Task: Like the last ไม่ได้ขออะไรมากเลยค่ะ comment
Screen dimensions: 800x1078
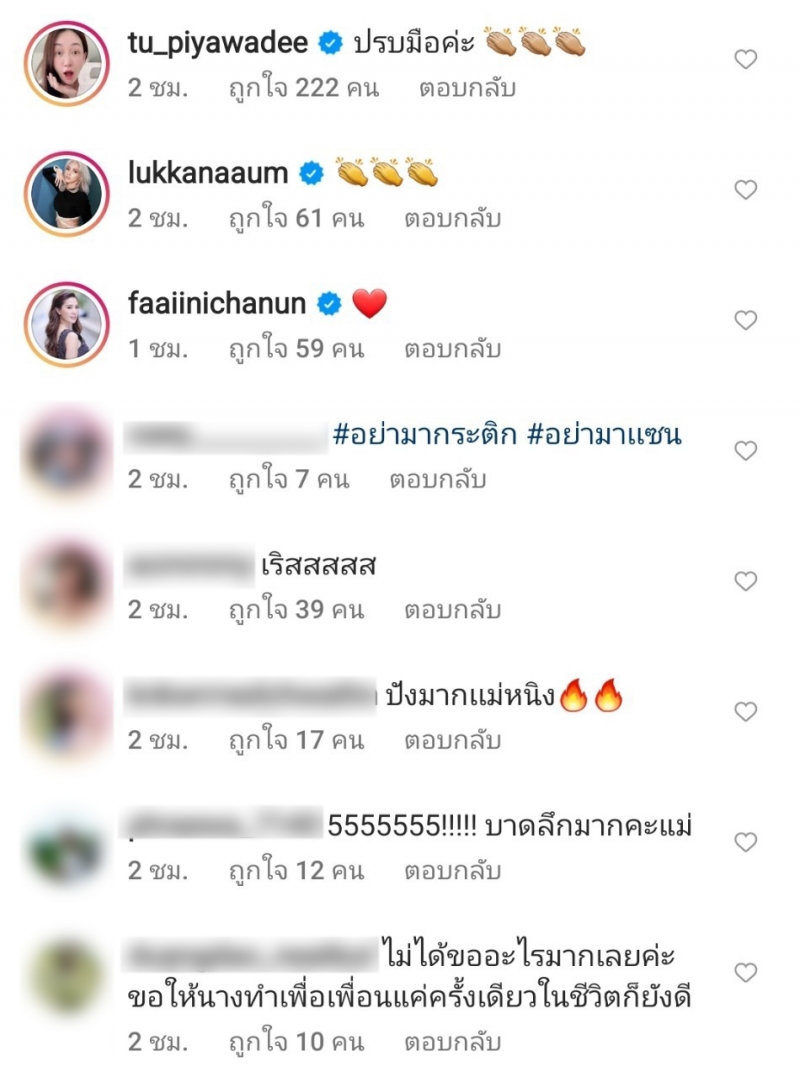Action: click(x=746, y=972)
